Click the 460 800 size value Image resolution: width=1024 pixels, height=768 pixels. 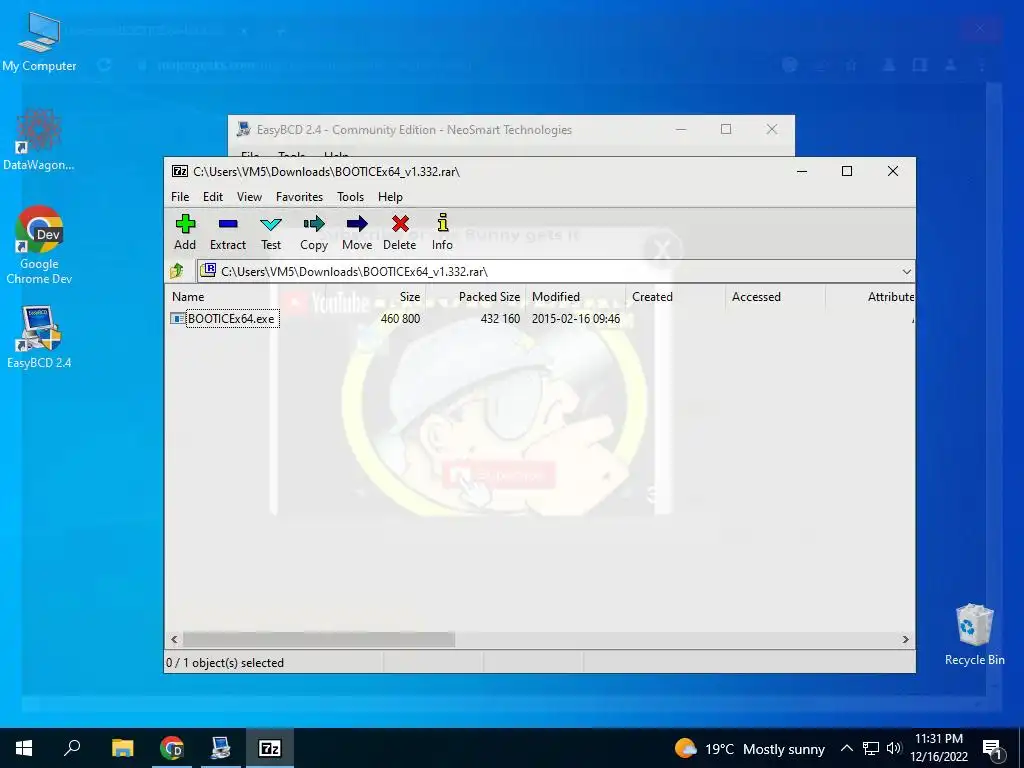[400, 319]
